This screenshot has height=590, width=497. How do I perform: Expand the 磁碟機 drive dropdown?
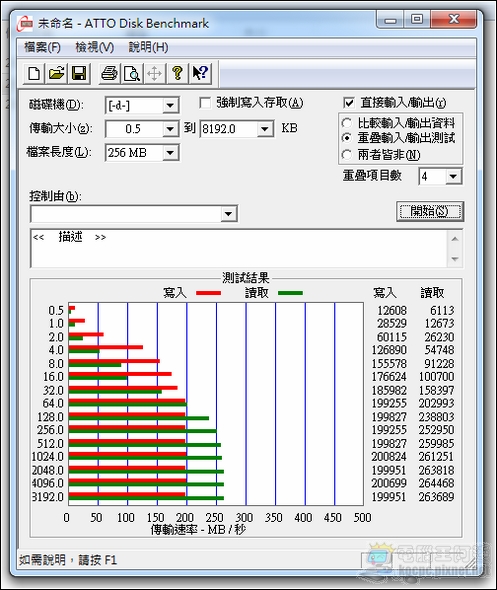170,106
